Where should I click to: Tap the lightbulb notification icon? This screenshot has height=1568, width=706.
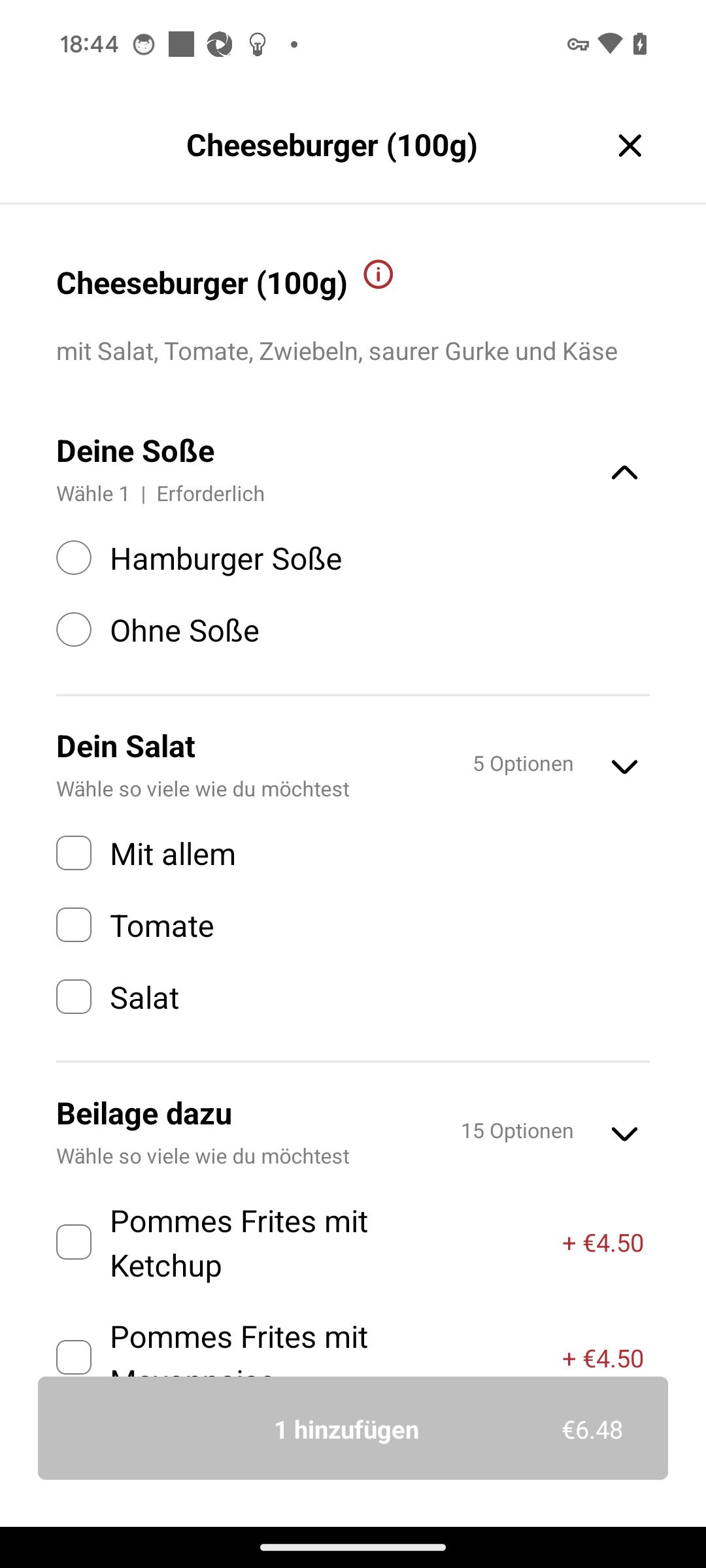coord(258,44)
